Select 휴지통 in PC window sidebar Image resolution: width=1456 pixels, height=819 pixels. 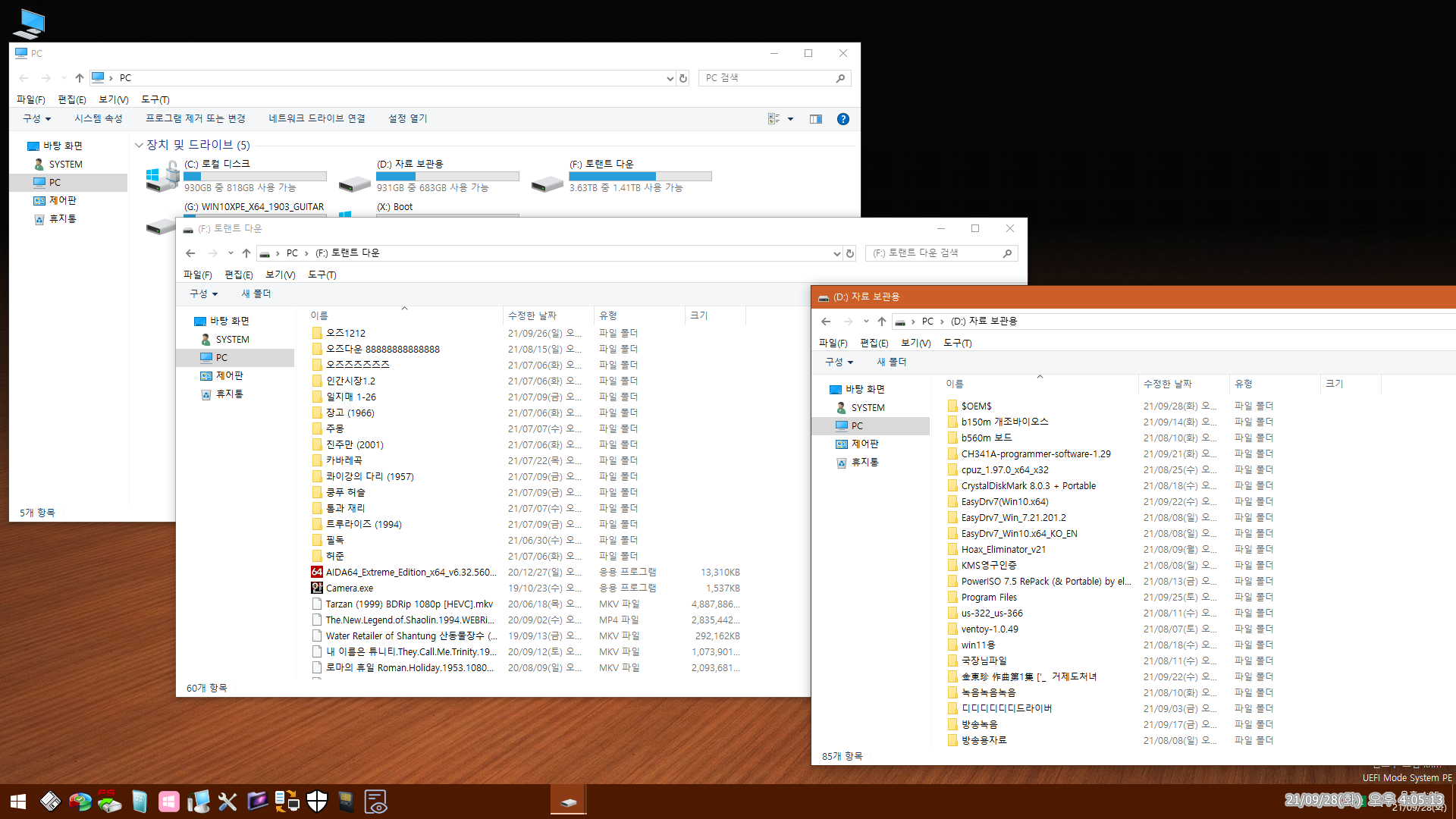click(x=62, y=218)
